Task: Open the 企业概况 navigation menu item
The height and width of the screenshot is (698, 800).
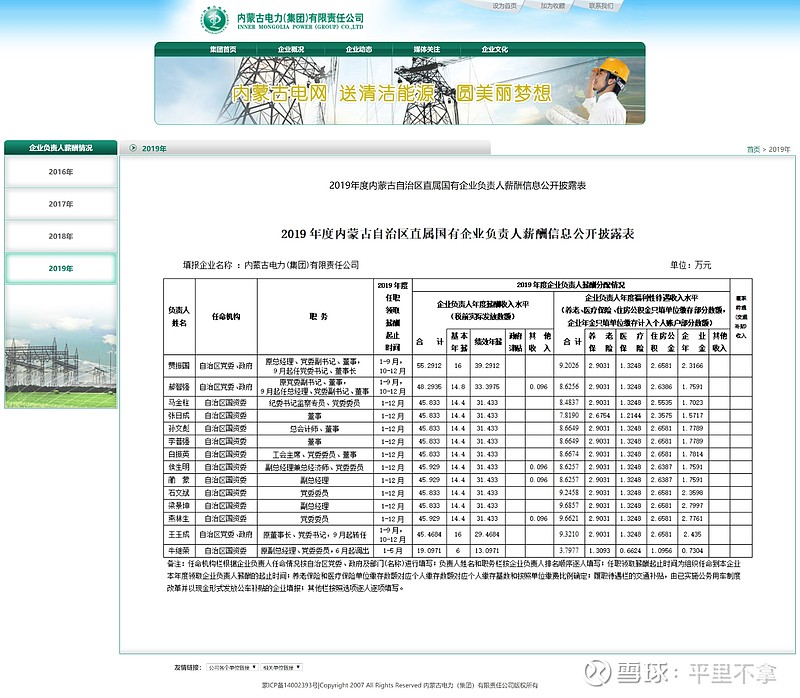Action: [x=291, y=49]
